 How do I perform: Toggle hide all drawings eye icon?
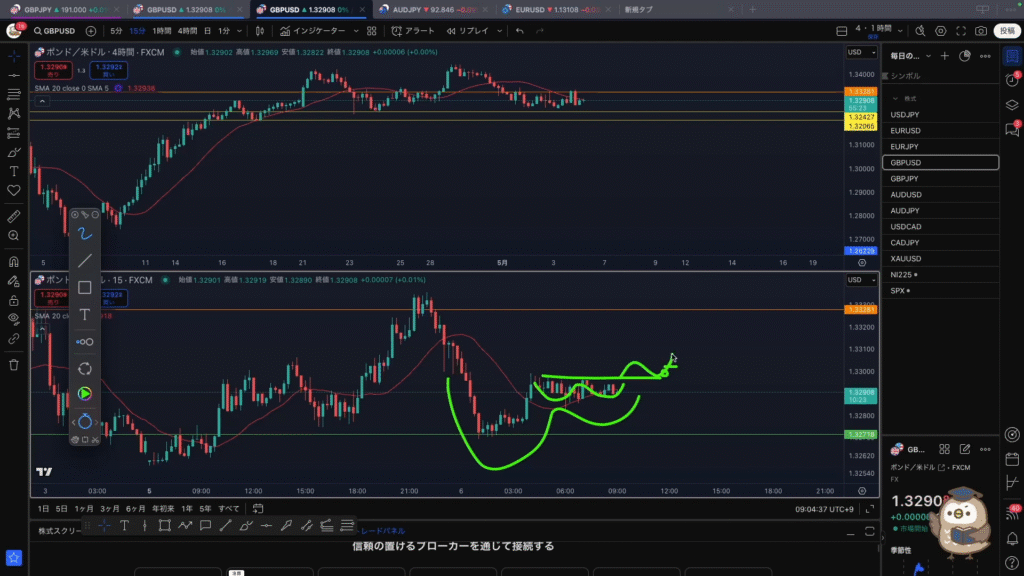[14, 319]
